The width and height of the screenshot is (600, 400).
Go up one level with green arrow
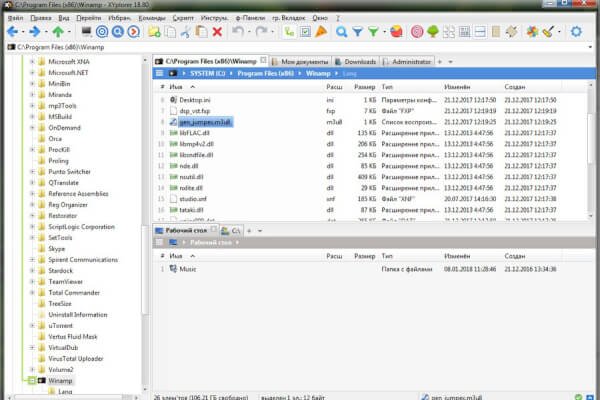[x=58, y=32]
